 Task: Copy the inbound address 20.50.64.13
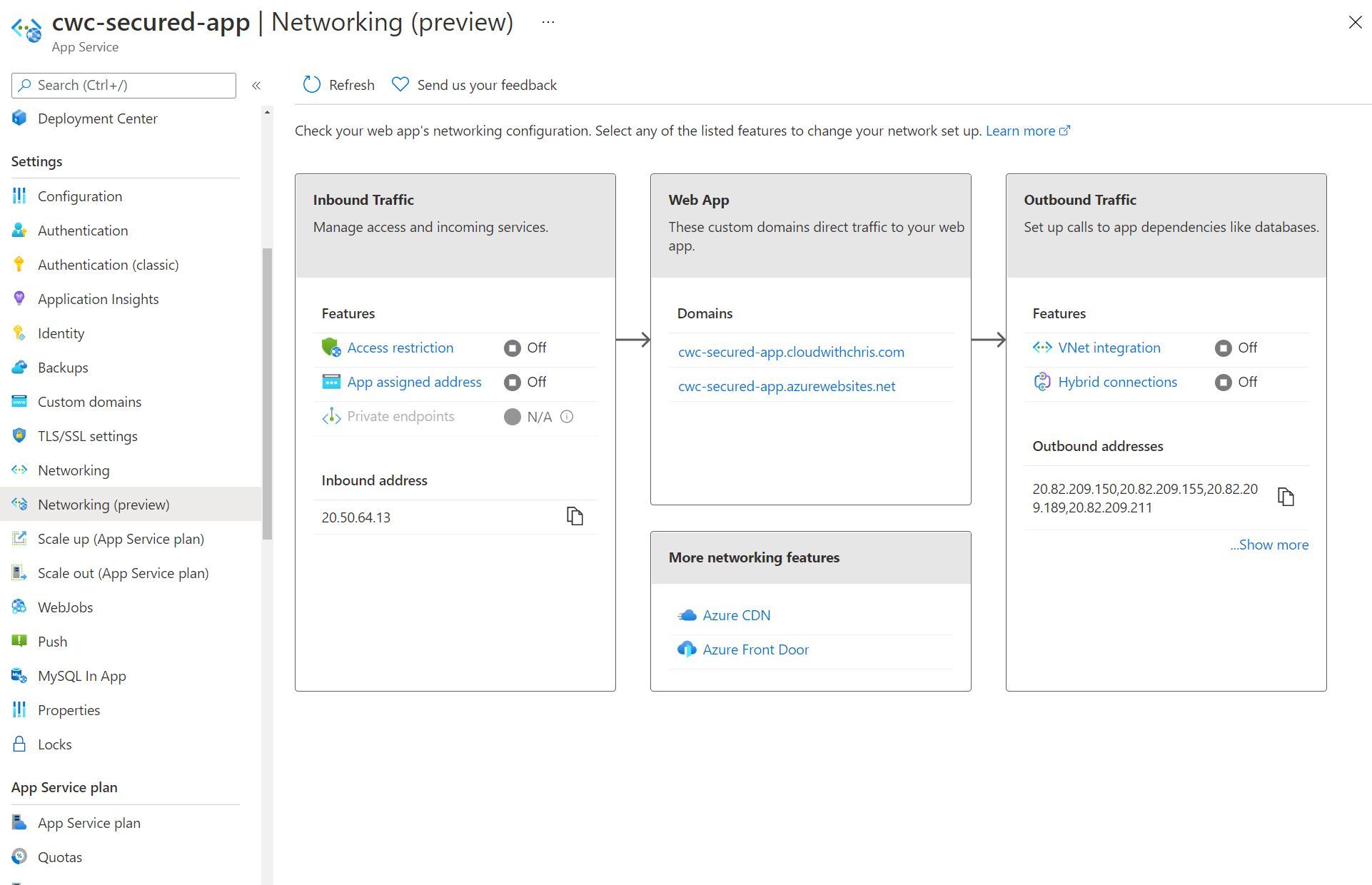point(575,516)
